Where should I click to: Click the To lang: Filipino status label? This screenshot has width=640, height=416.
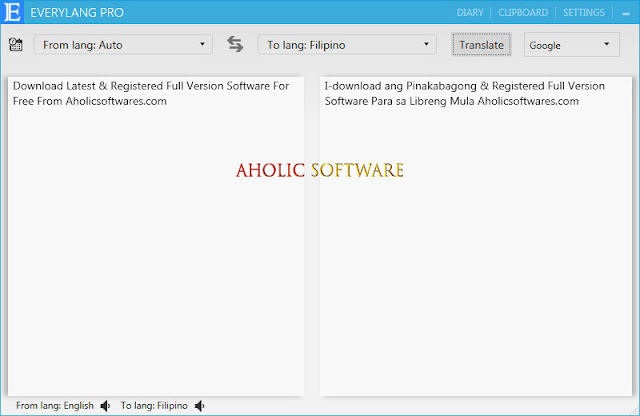click(x=154, y=406)
